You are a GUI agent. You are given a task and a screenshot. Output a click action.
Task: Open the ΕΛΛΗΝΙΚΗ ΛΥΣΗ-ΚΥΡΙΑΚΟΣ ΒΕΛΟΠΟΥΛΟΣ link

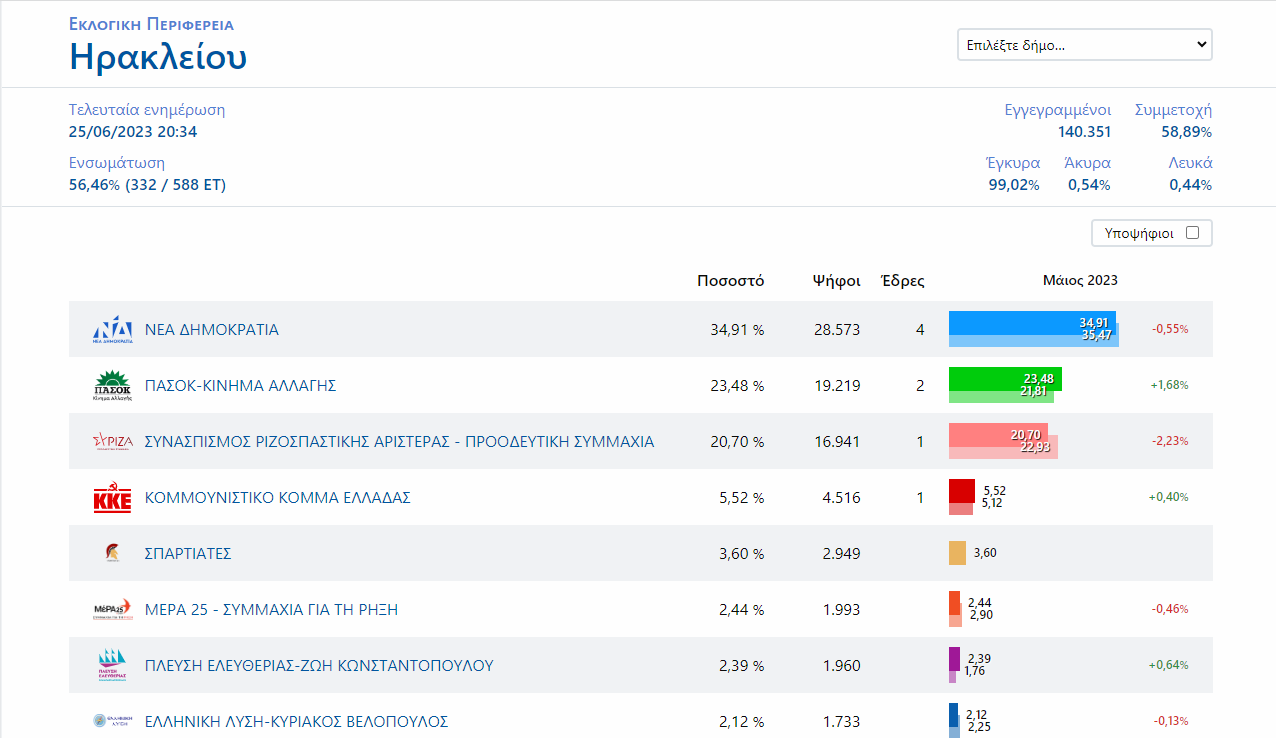click(297, 722)
